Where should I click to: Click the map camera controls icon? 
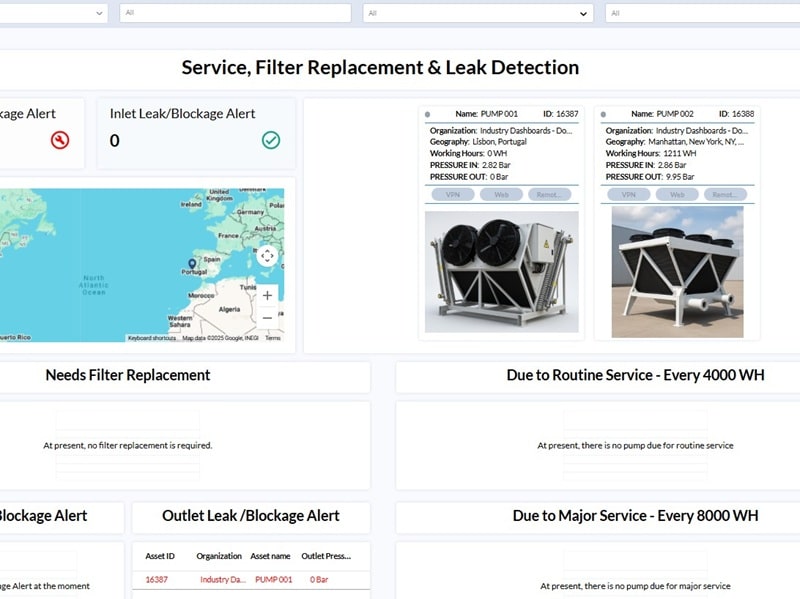tap(267, 256)
